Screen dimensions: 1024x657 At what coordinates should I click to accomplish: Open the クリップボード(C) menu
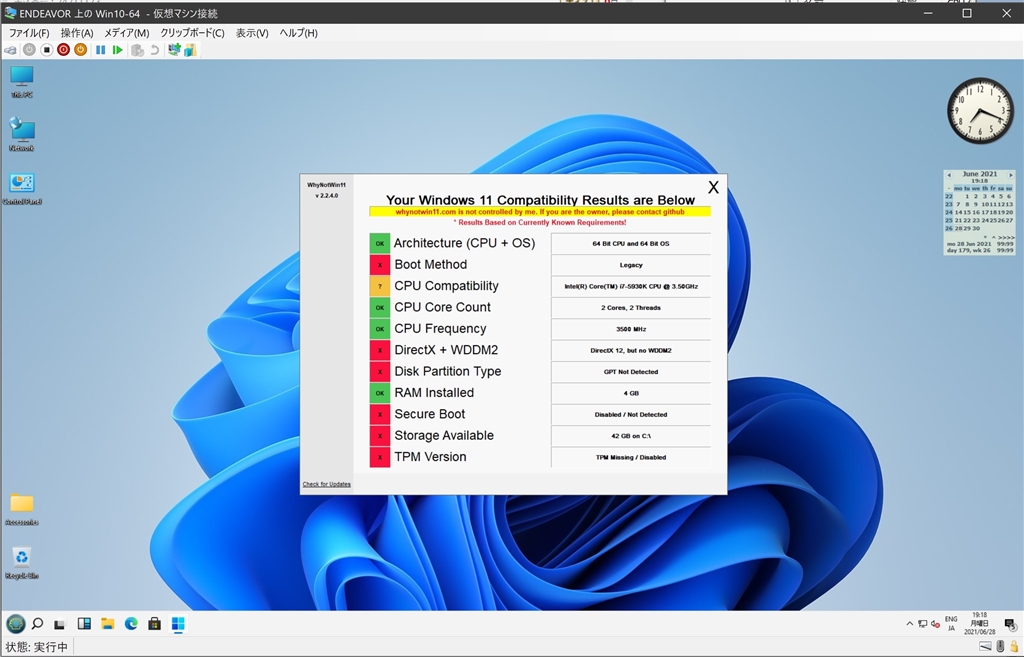click(192, 33)
